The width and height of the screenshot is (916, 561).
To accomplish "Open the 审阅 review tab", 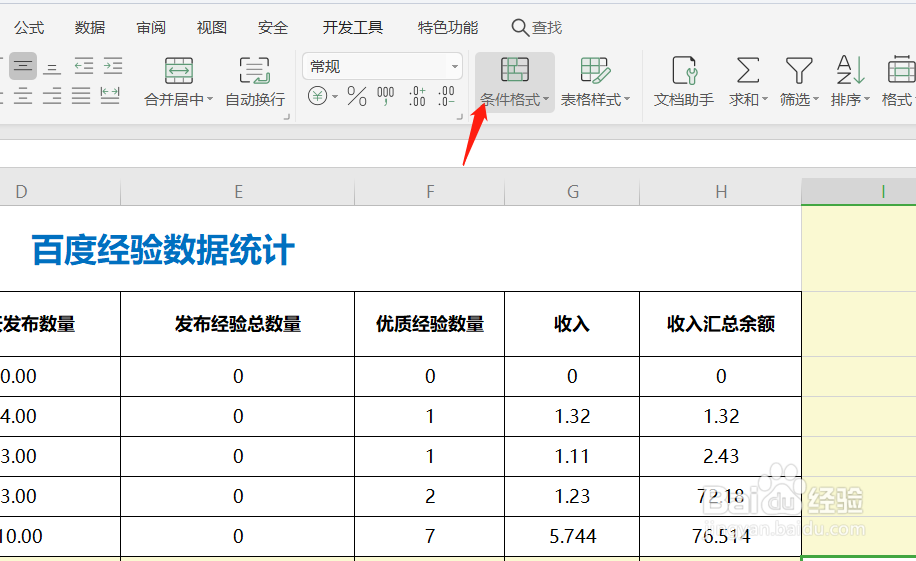I will 151,27.
